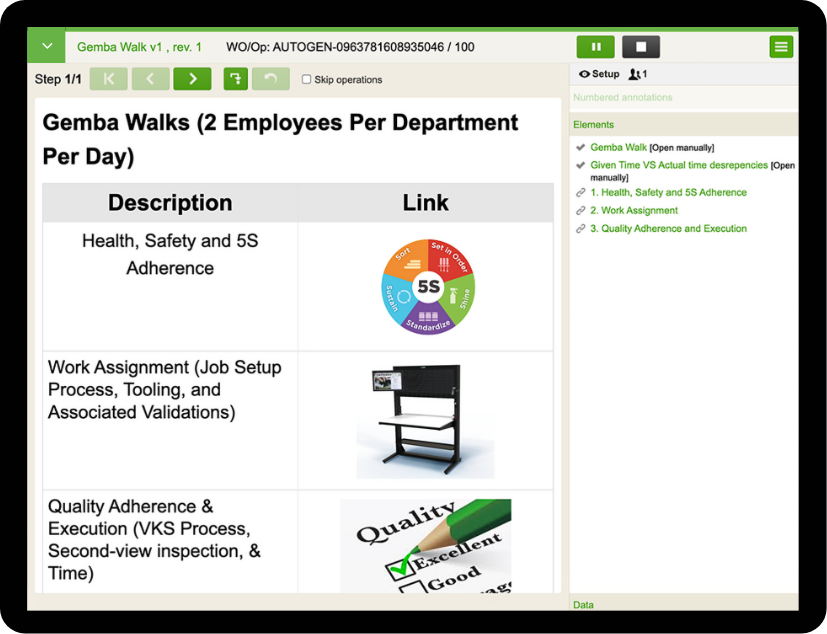Go to the previous step arrow
This screenshot has width=827, height=634.
pyautogui.click(x=150, y=79)
